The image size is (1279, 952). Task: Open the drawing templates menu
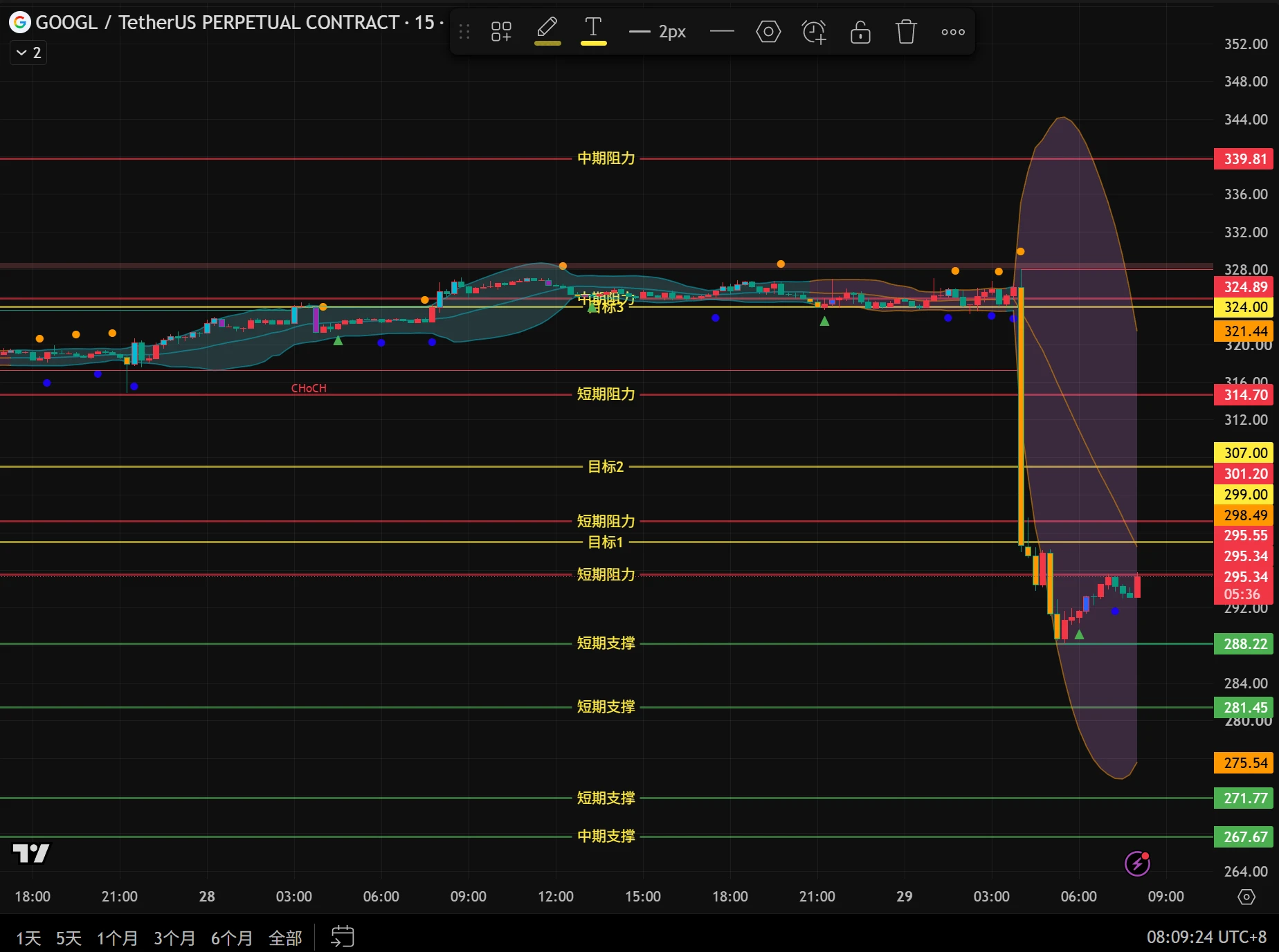click(x=501, y=32)
